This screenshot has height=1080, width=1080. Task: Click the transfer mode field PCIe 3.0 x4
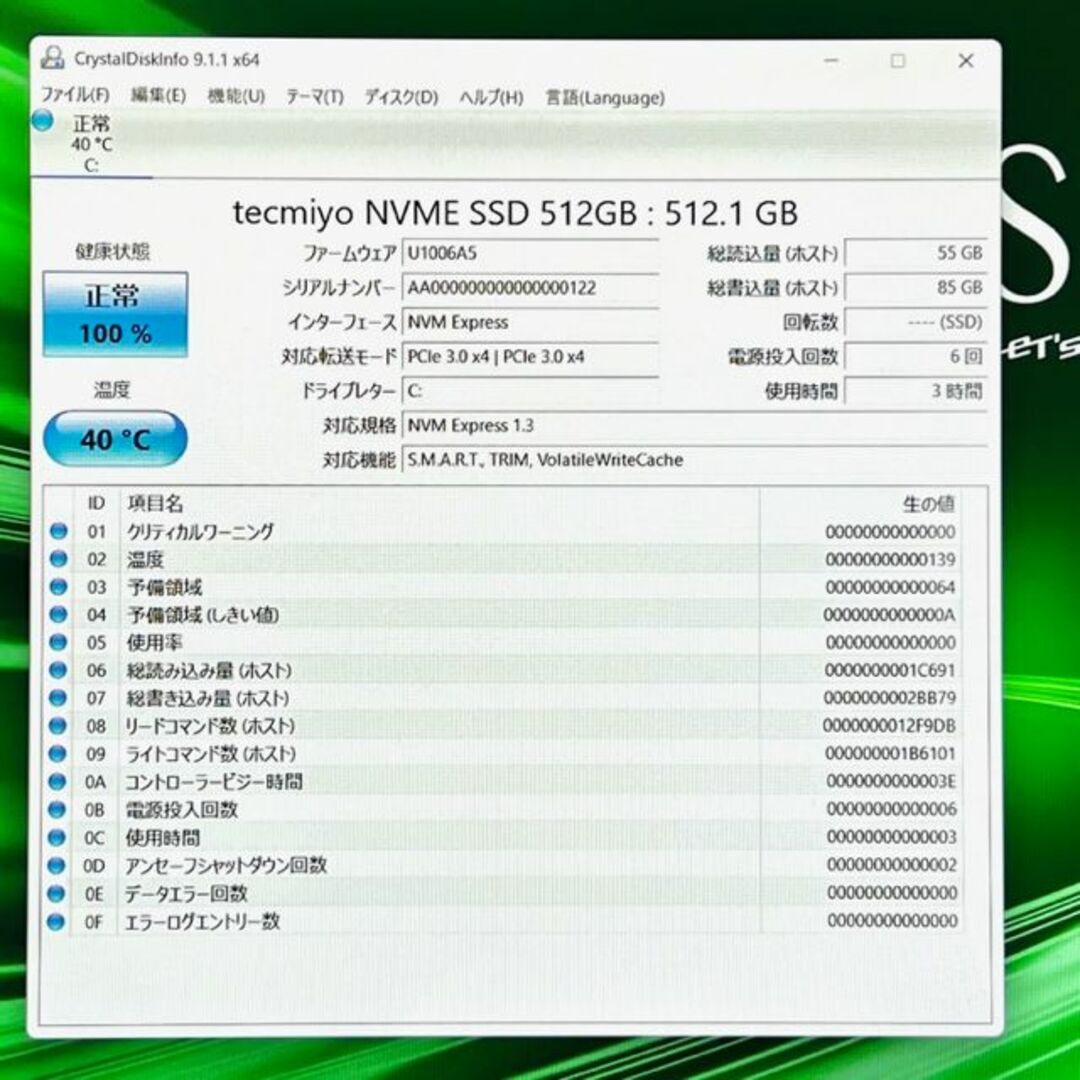click(530, 356)
